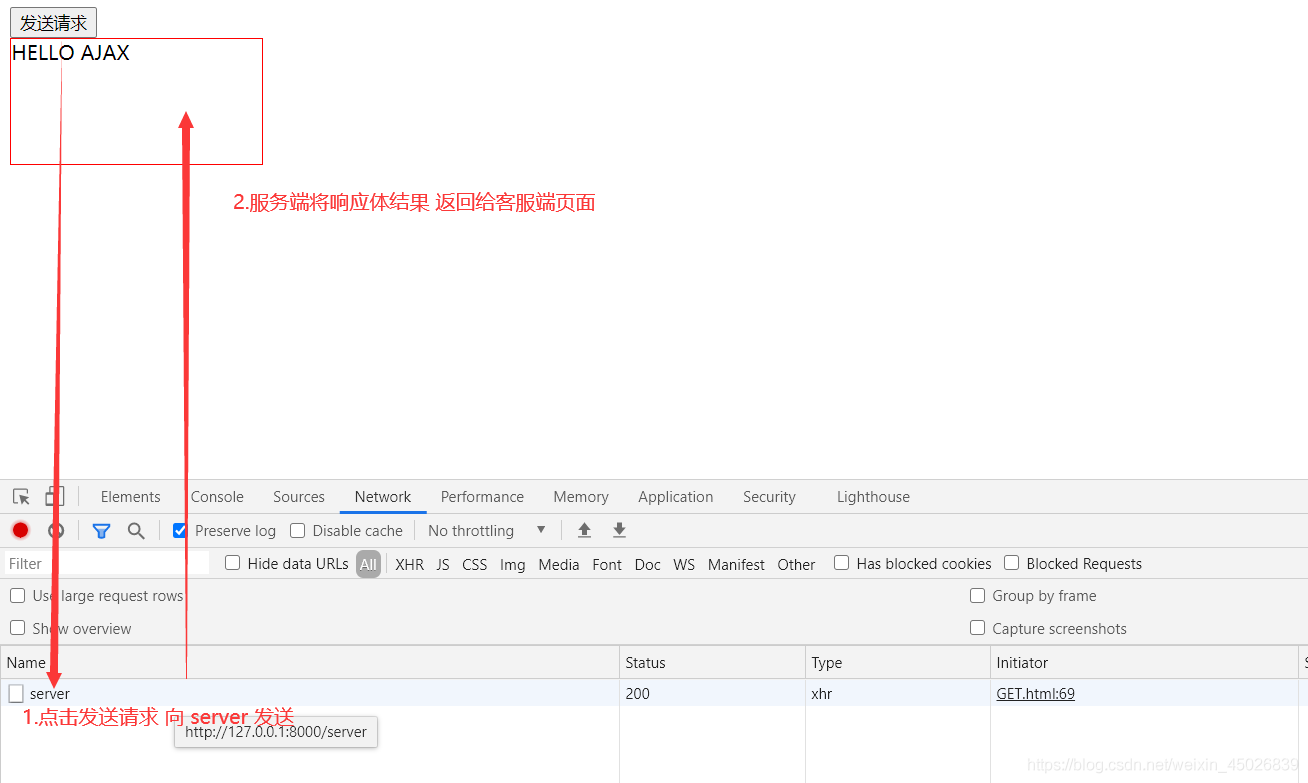Image resolution: width=1308 pixels, height=783 pixels.
Task: Import HAR file using the upload icon
Action: (x=584, y=530)
